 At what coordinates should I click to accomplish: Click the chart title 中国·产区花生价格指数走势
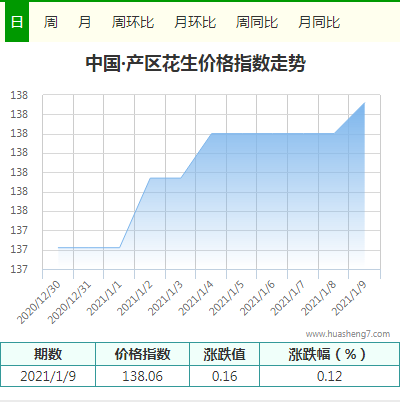196,63
